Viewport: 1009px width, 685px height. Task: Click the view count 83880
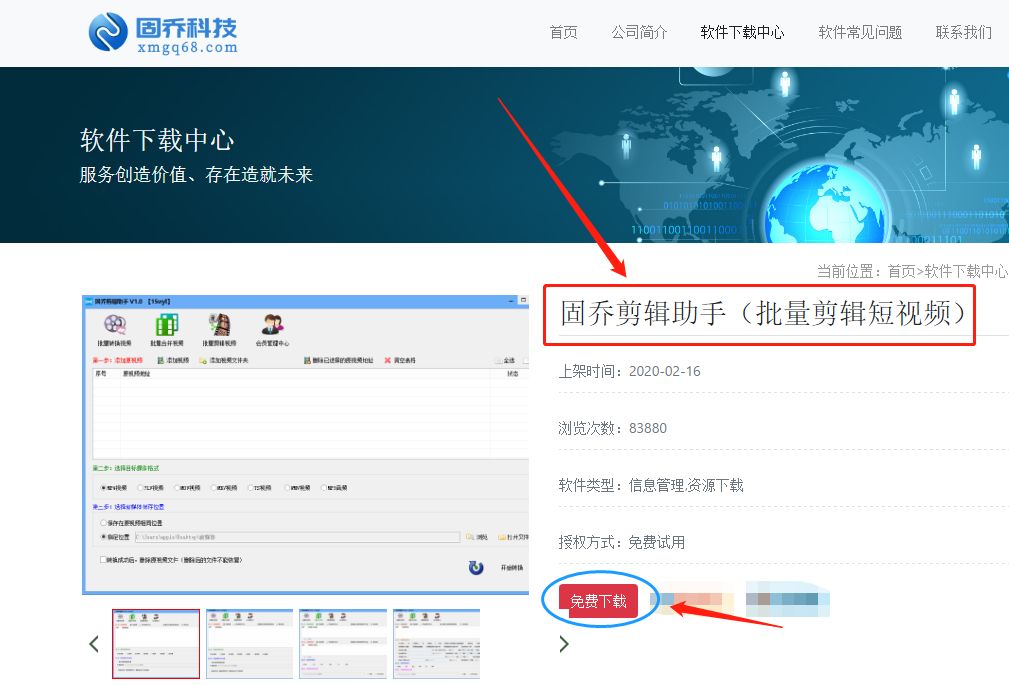coord(647,428)
